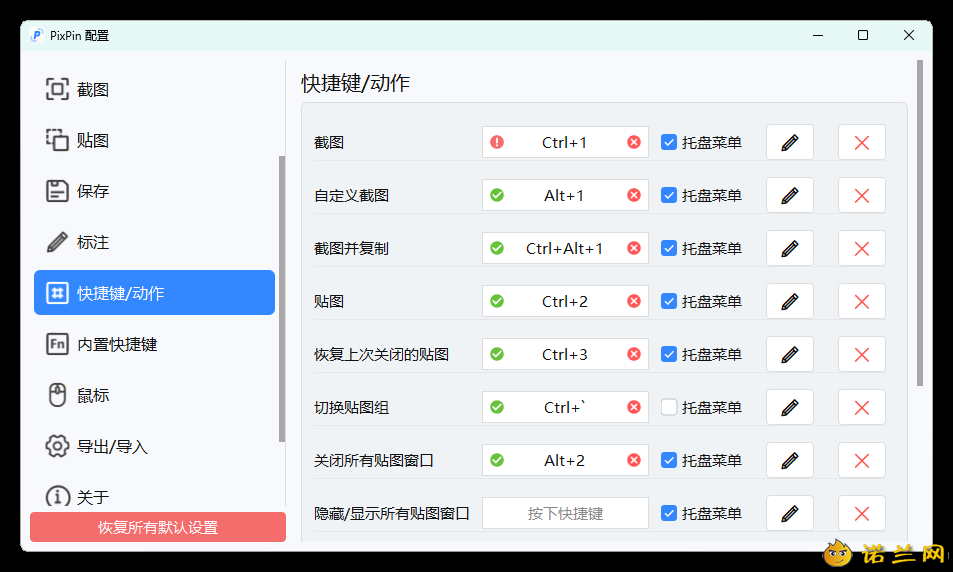Image resolution: width=953 pixels, height=572 pixels.
Task: Minimize the PixPin 配置 window
Action: 818,35
